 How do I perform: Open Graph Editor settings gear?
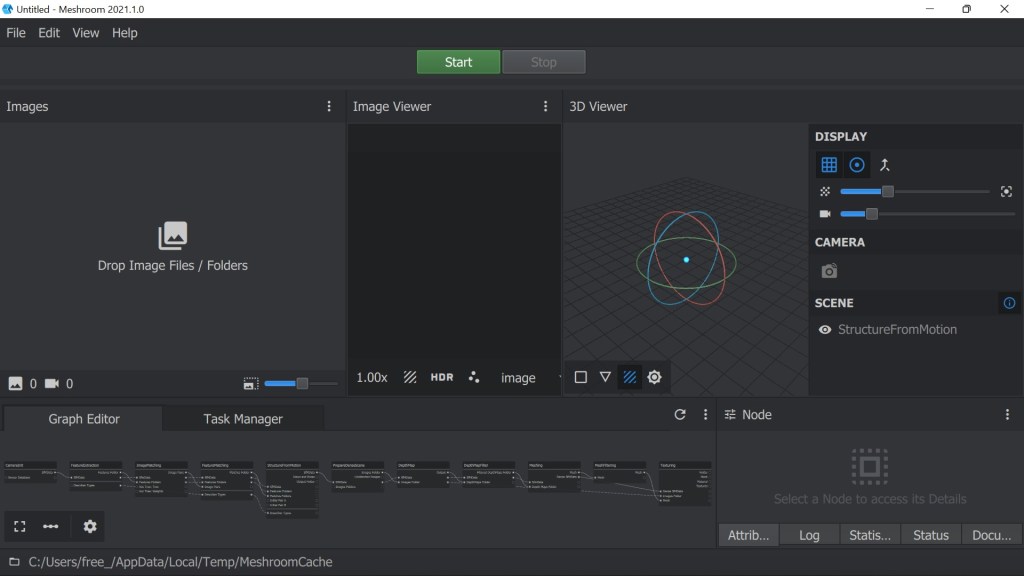(90, 526)
